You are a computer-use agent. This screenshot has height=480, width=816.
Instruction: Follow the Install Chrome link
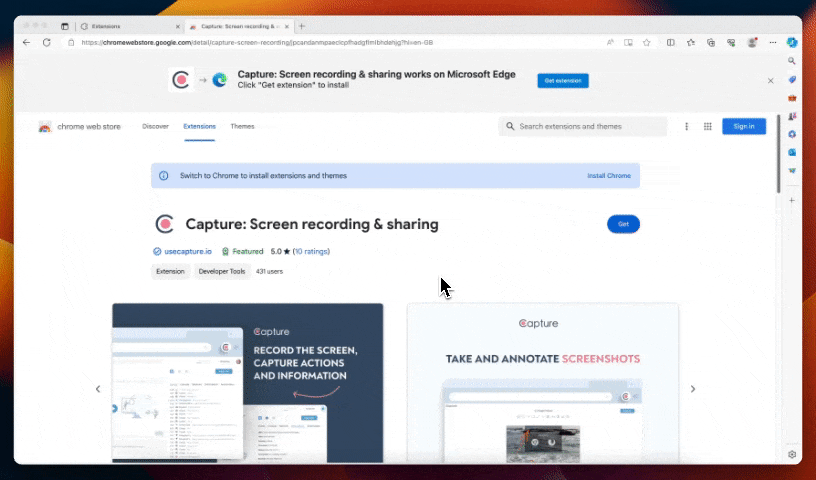click(x=609, y=176)
